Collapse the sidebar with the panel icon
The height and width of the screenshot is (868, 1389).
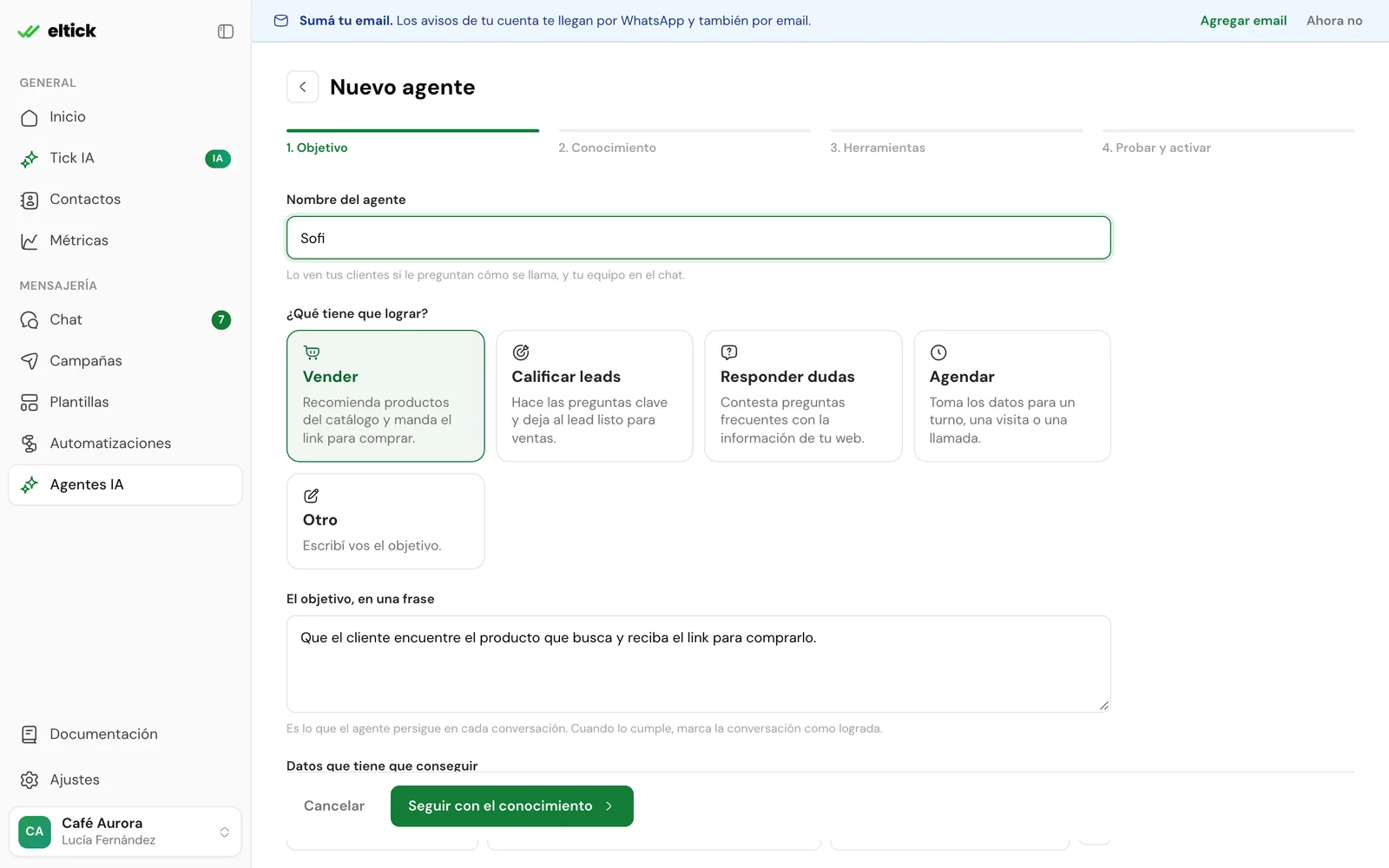click(226, 31)
